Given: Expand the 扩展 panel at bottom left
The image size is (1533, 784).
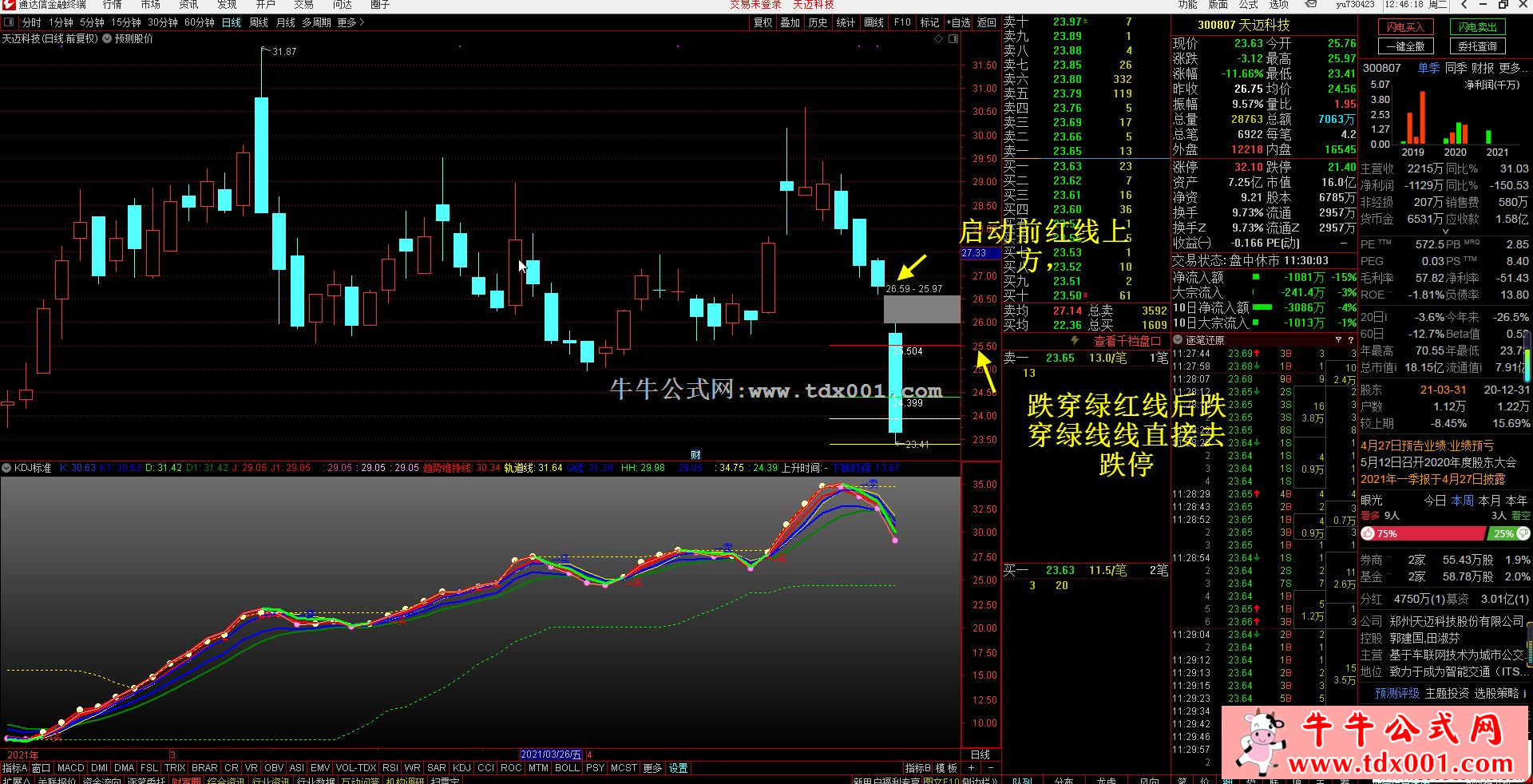Looking at the screenshot, I should [x=17, y=781].
